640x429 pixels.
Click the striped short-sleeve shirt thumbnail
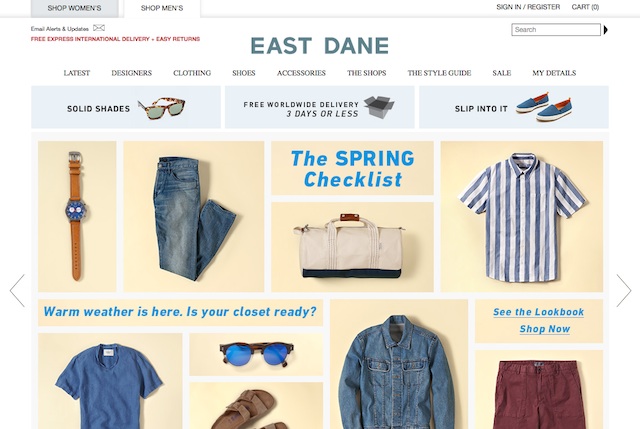pyautogui.click(x=522, y=217)
